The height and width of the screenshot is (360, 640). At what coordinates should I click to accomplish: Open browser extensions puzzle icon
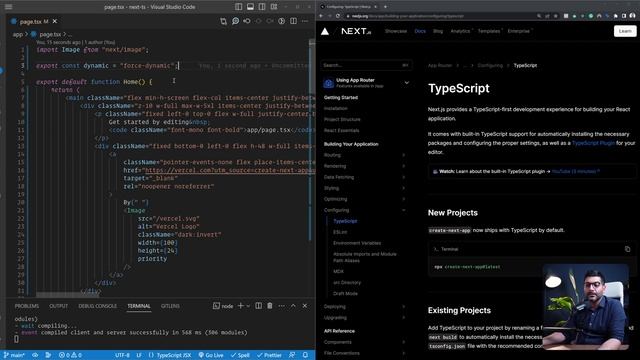tap(616, 16)
